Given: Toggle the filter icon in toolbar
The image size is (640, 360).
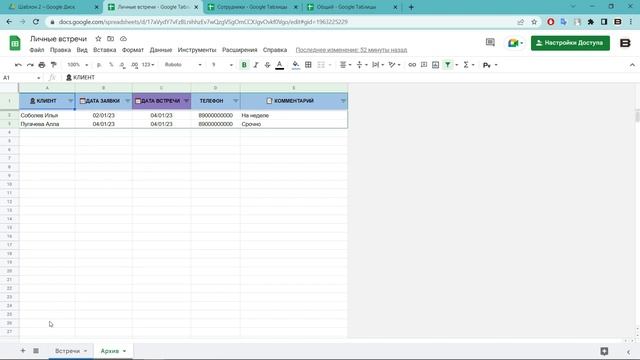Looking at the screenshot, I should [448, 65].
